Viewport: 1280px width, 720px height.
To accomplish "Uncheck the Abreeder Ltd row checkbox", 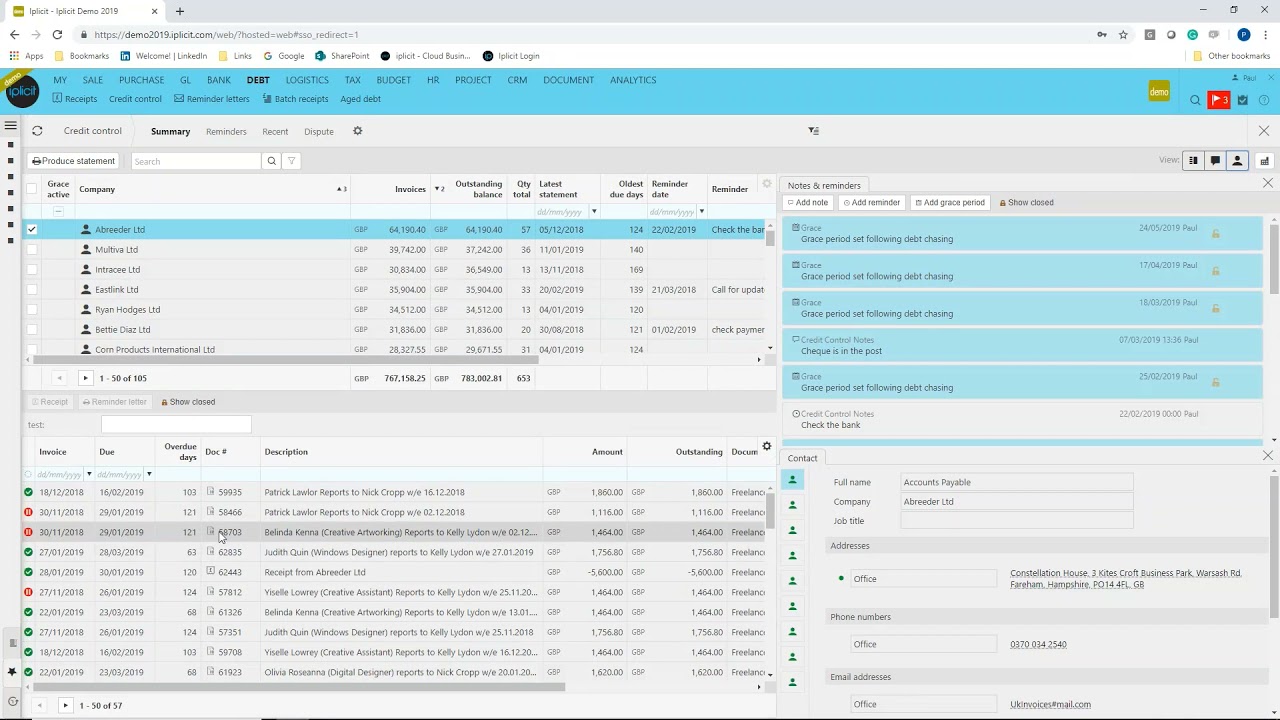I will pos(32,230).
